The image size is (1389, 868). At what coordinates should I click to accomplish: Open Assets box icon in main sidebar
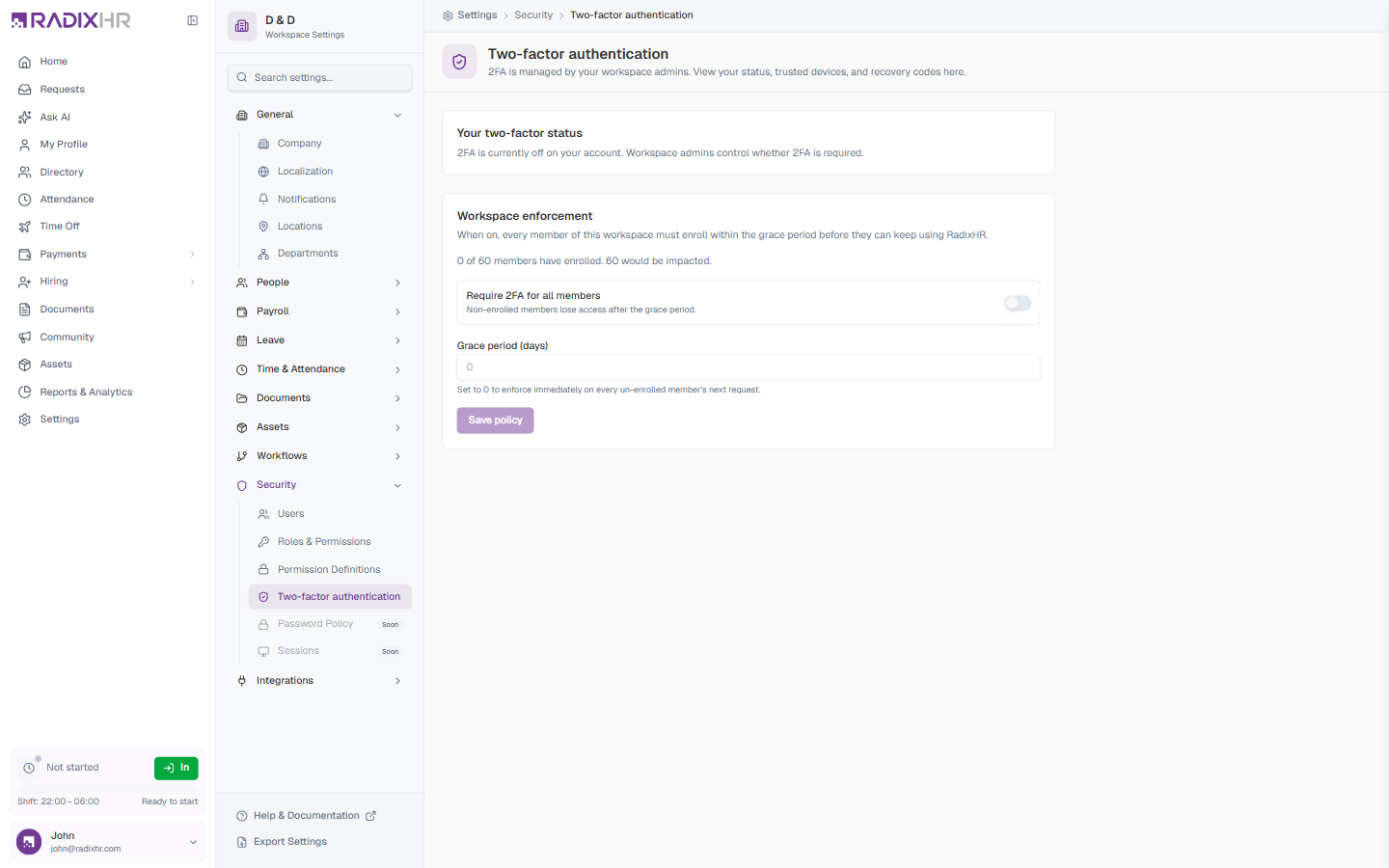point(25,365)
